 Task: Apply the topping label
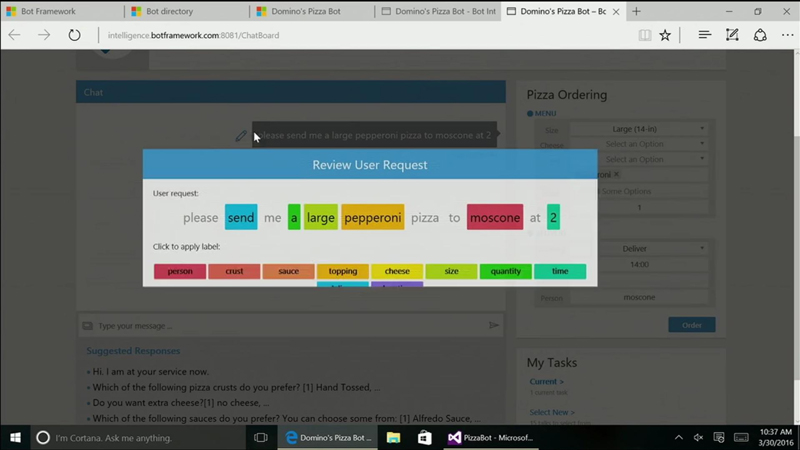coord(343,271)
